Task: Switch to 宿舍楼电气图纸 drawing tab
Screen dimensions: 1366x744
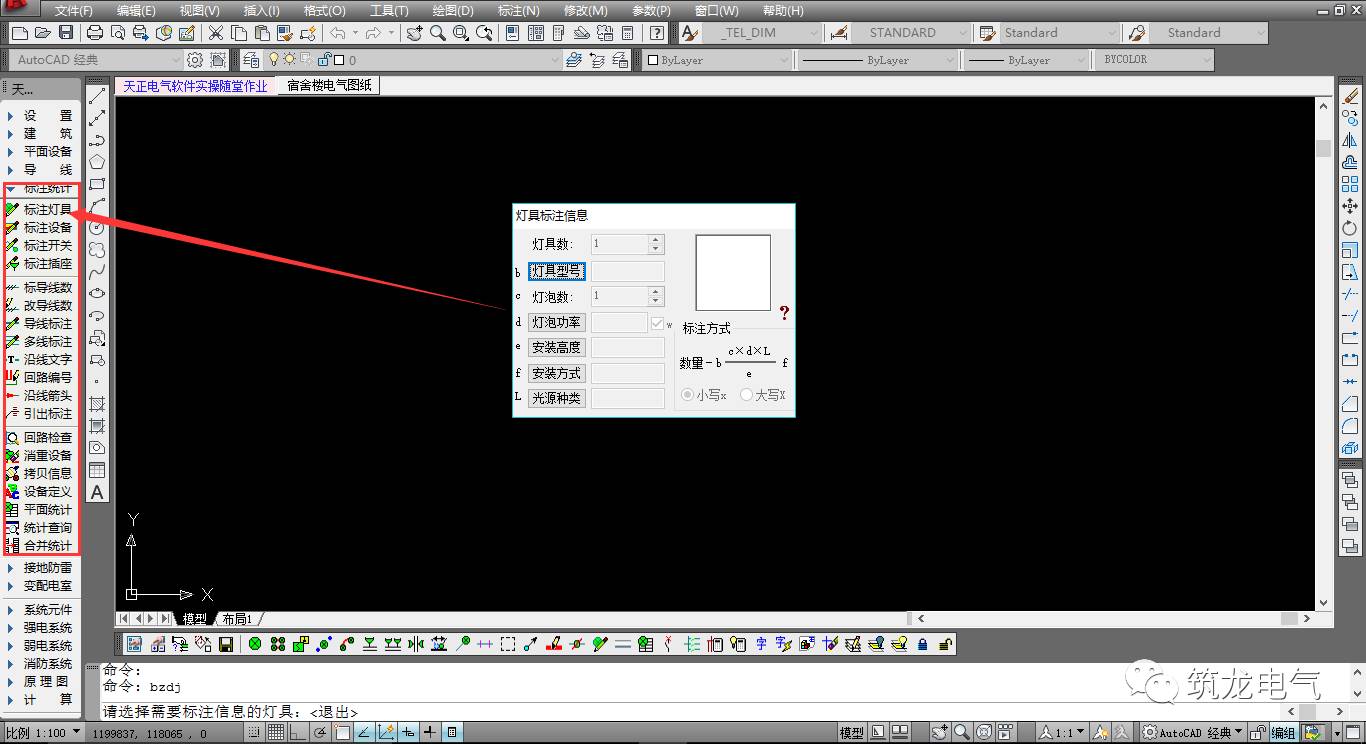Action: point(329,85)
